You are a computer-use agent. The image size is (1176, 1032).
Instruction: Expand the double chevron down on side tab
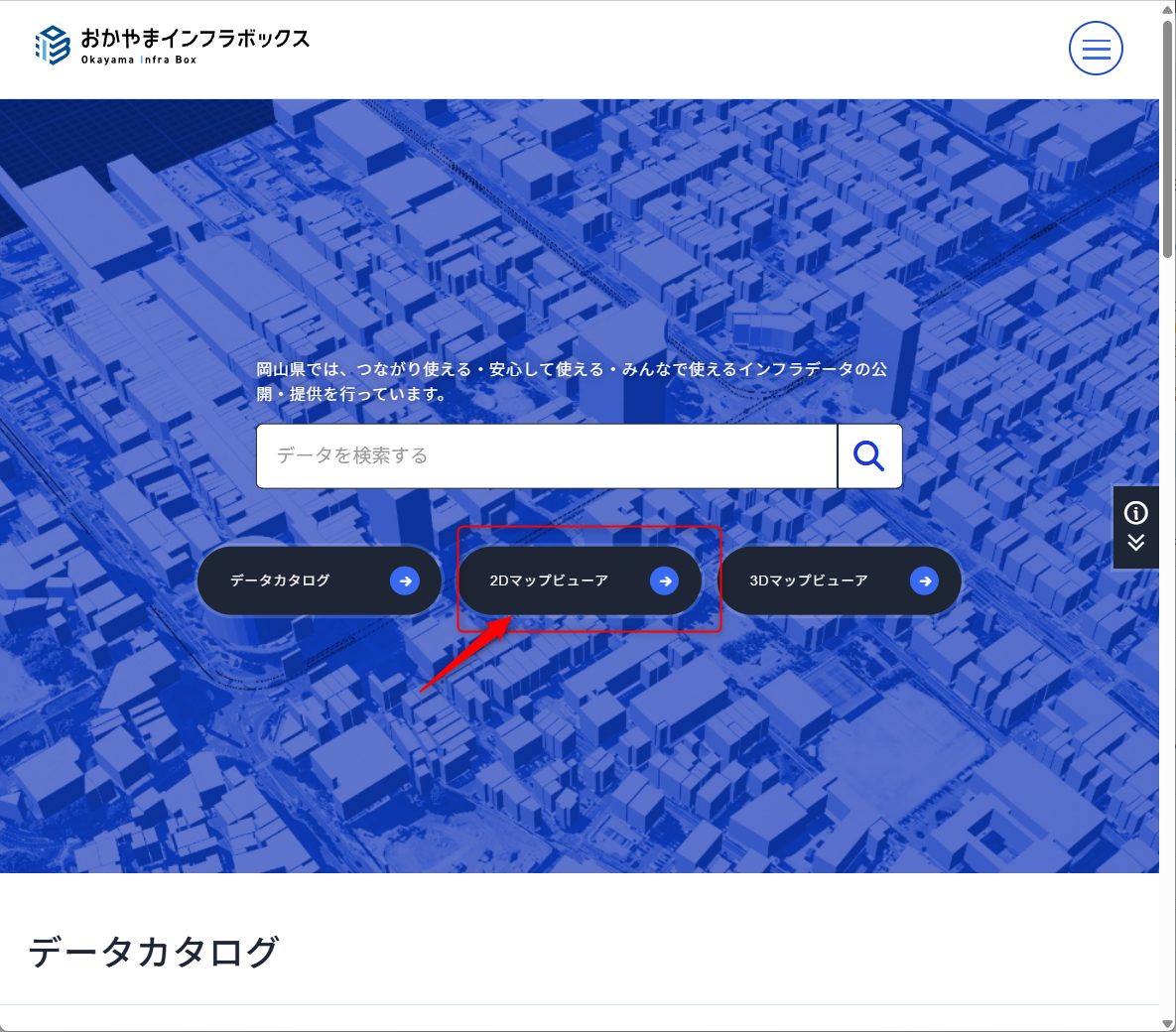[x=1135, y=543]
